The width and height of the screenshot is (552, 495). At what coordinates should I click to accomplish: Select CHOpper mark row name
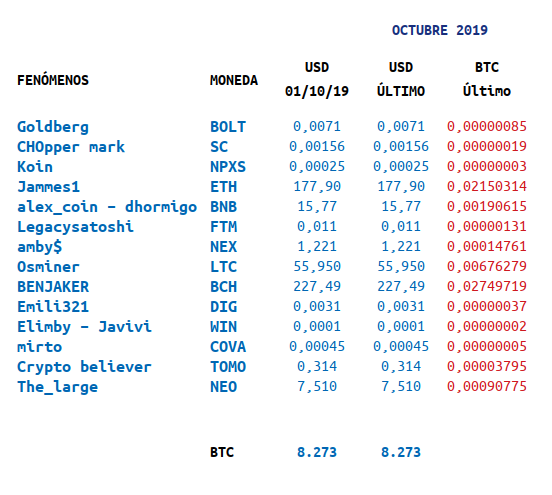tap(71, 147)
